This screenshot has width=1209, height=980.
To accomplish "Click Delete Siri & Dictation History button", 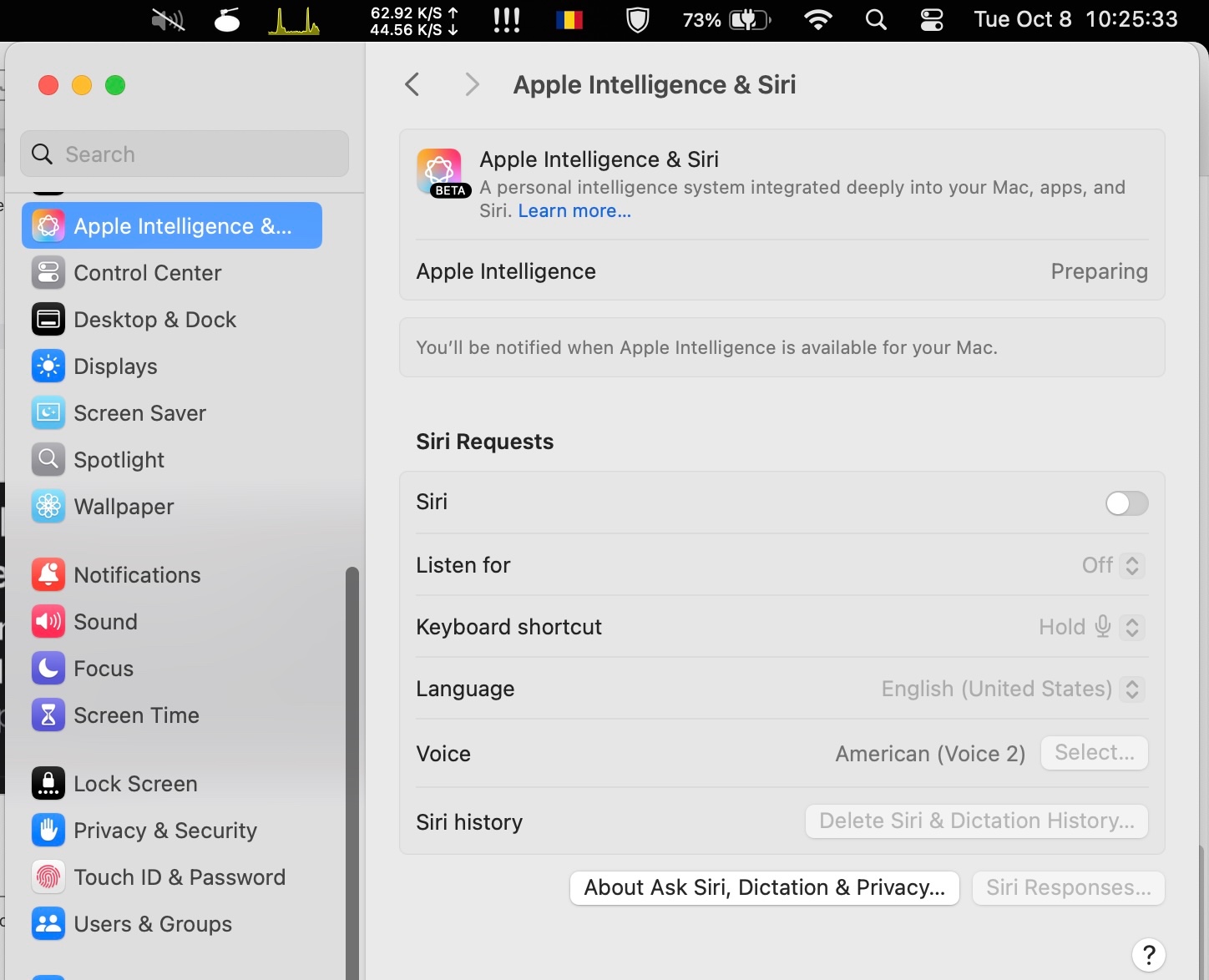I will [977, 821].
